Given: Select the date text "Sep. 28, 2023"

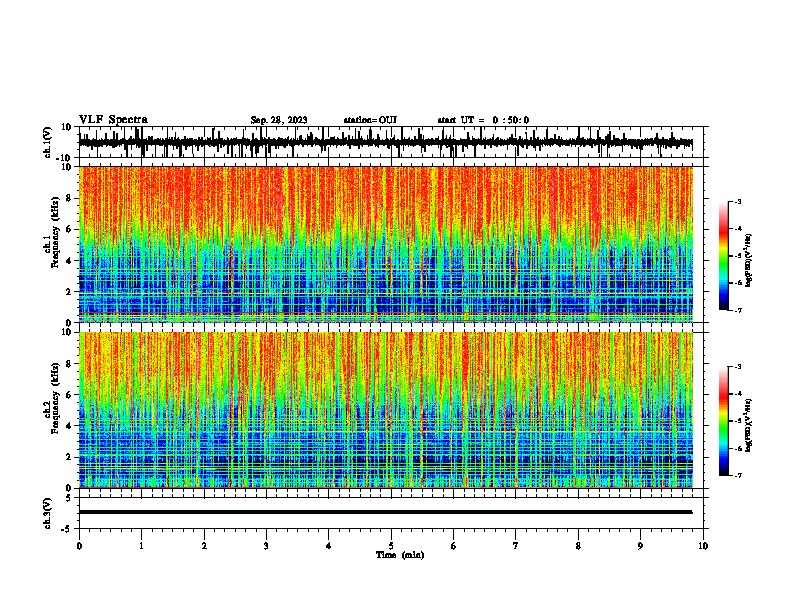Looking at the screenshot, I should point(279,120).
